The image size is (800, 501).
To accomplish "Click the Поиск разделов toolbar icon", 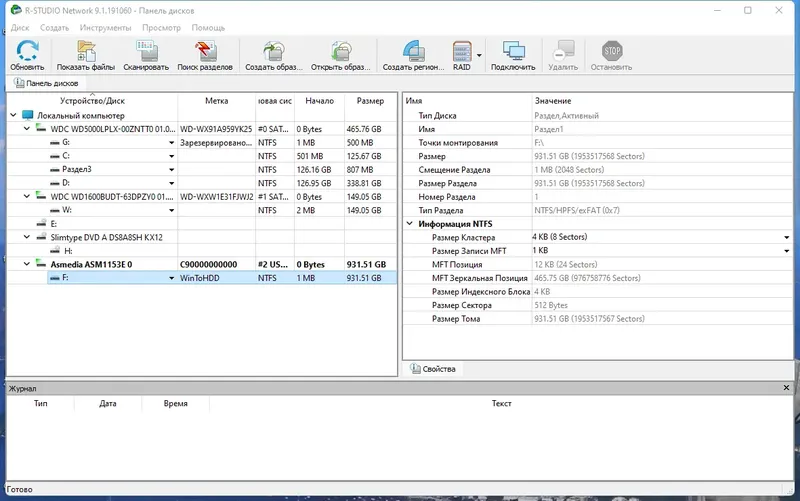I will pos(205,52).
